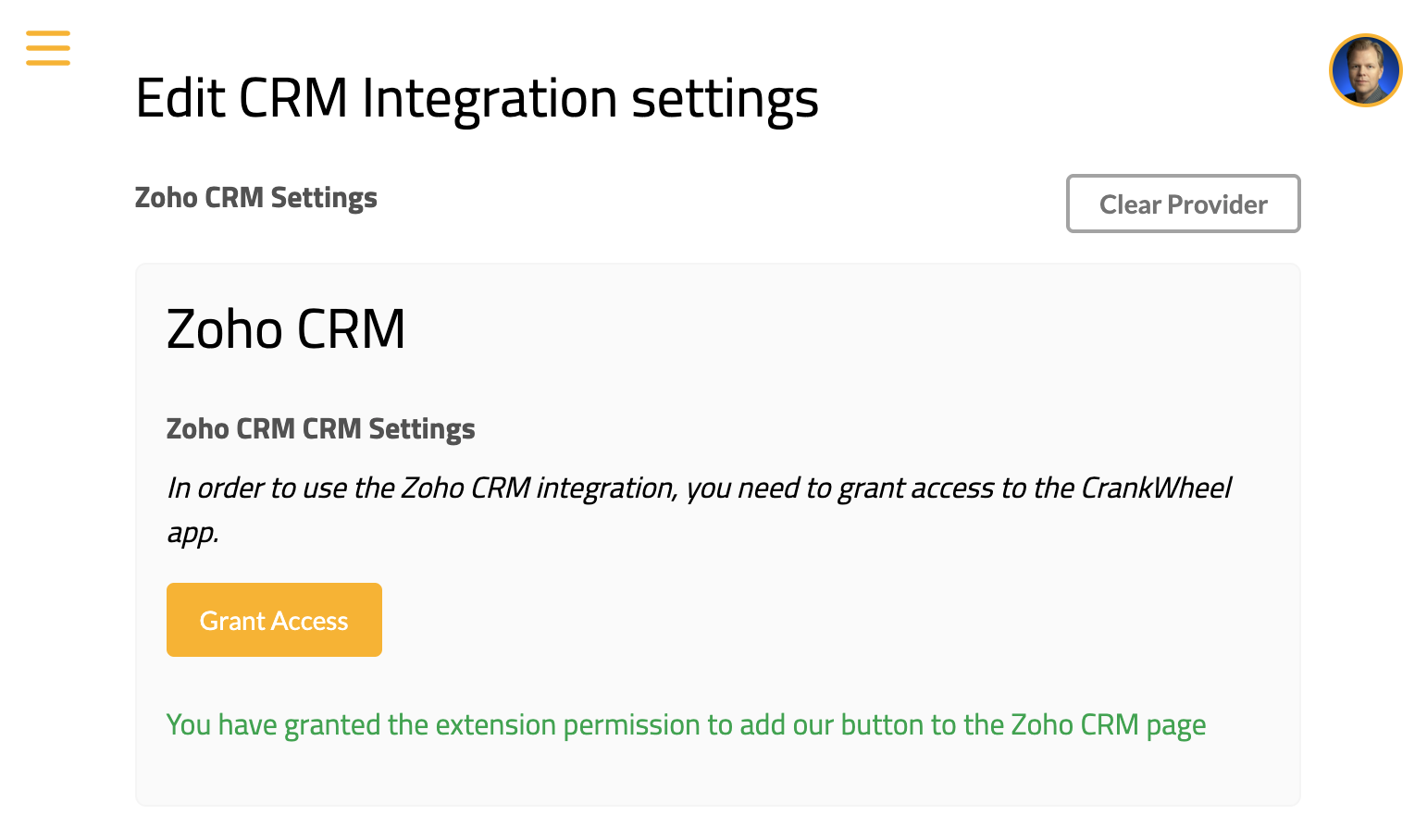Viewport: 1427px width, 840px height.
Task: Select the Zoho CRM Settings subheading
Action: (x=256, y=198)
